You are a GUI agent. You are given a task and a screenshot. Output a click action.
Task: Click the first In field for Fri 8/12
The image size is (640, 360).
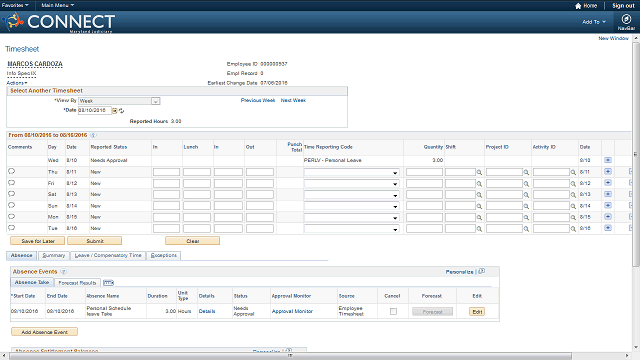click(166, 184)
